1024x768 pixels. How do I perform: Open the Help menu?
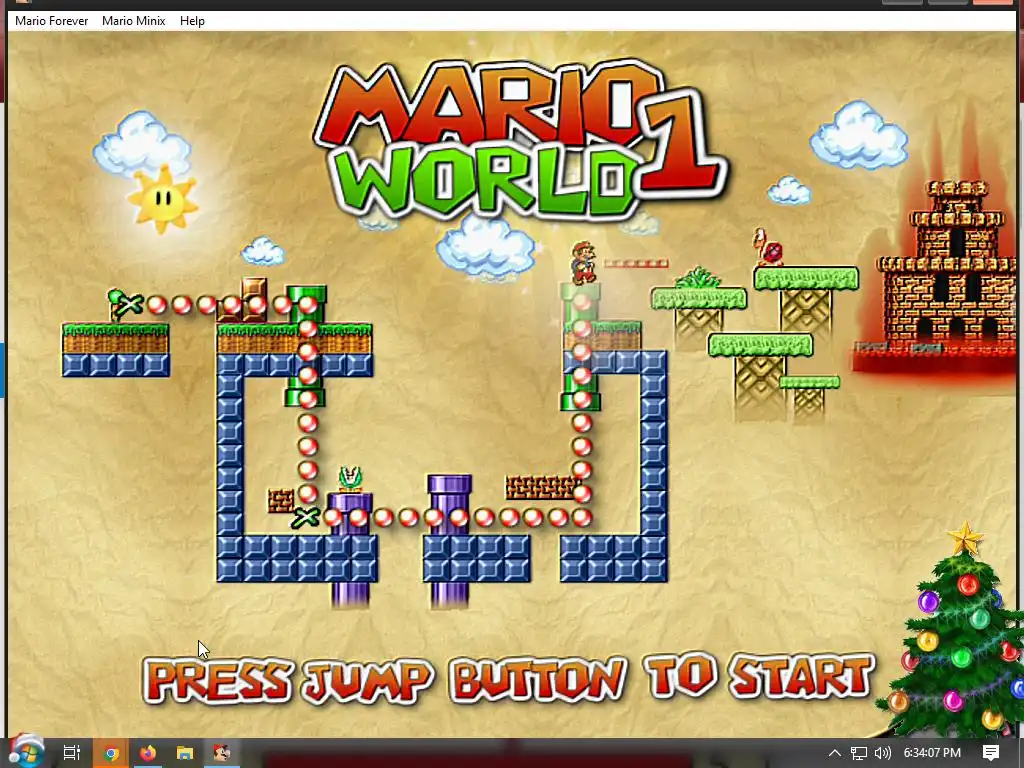click(x=192, y=21)
